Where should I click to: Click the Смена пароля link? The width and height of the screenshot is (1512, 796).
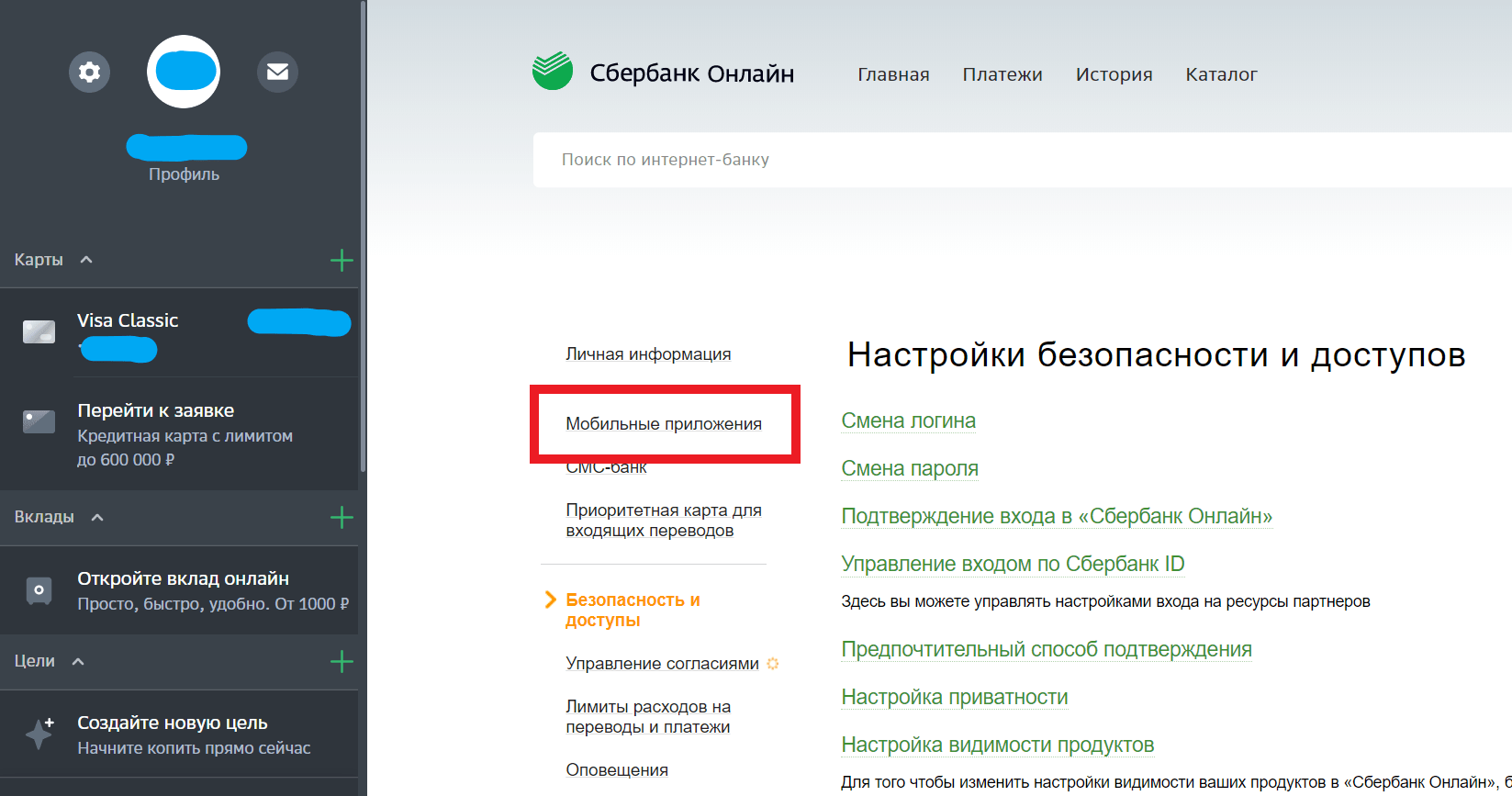(909, 468)
